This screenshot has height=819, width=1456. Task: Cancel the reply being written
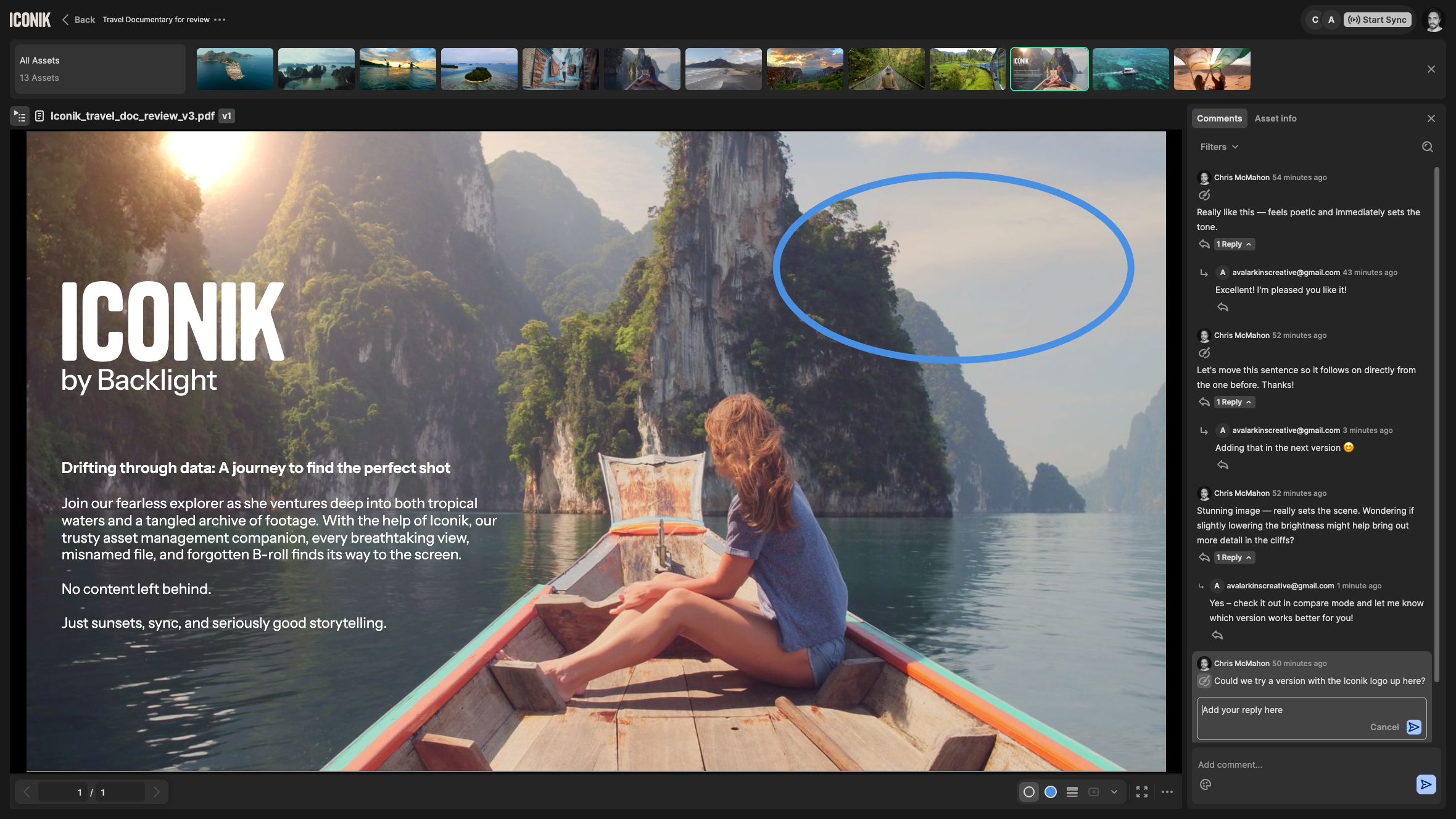(x=1384, y=727)
